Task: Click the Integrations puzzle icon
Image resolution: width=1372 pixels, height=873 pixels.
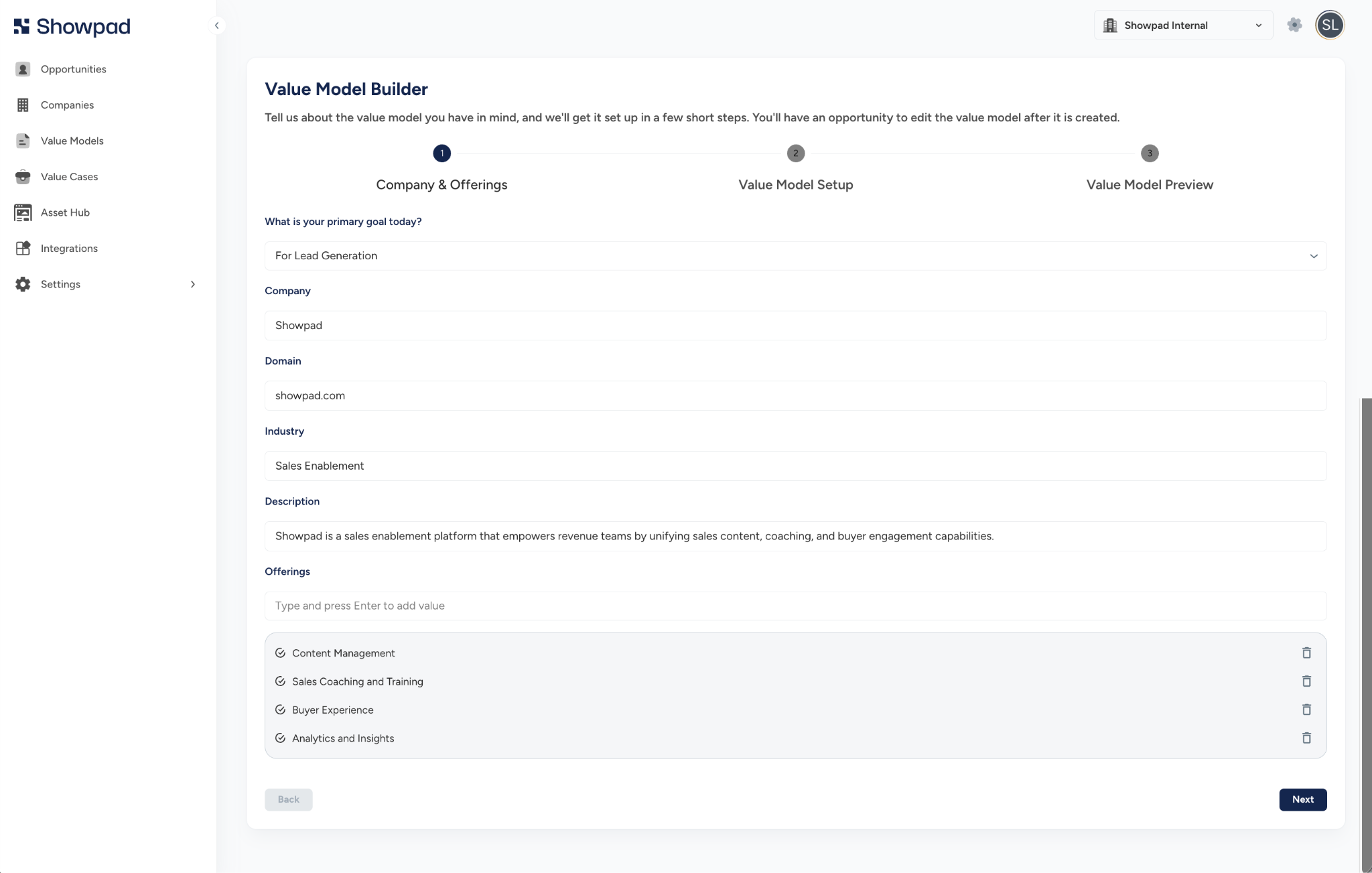Action: pyautogui.click(x=23, y=249)
